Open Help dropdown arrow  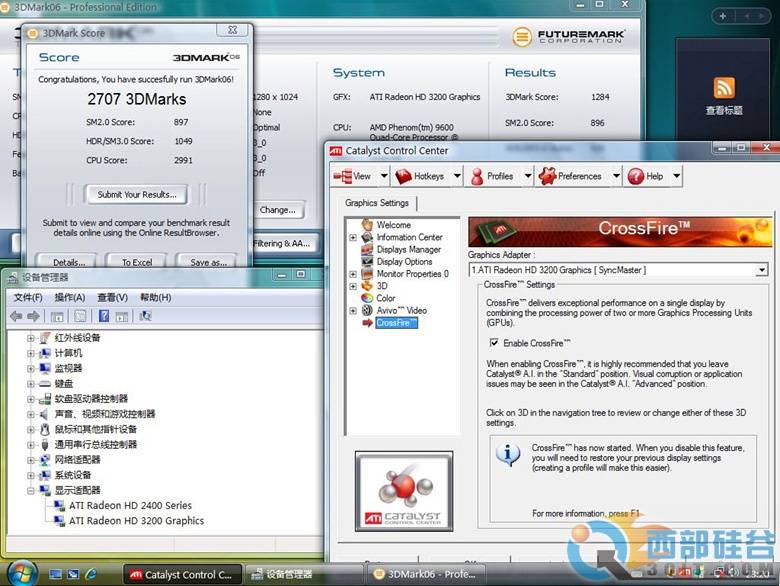[x=677, y=176]
